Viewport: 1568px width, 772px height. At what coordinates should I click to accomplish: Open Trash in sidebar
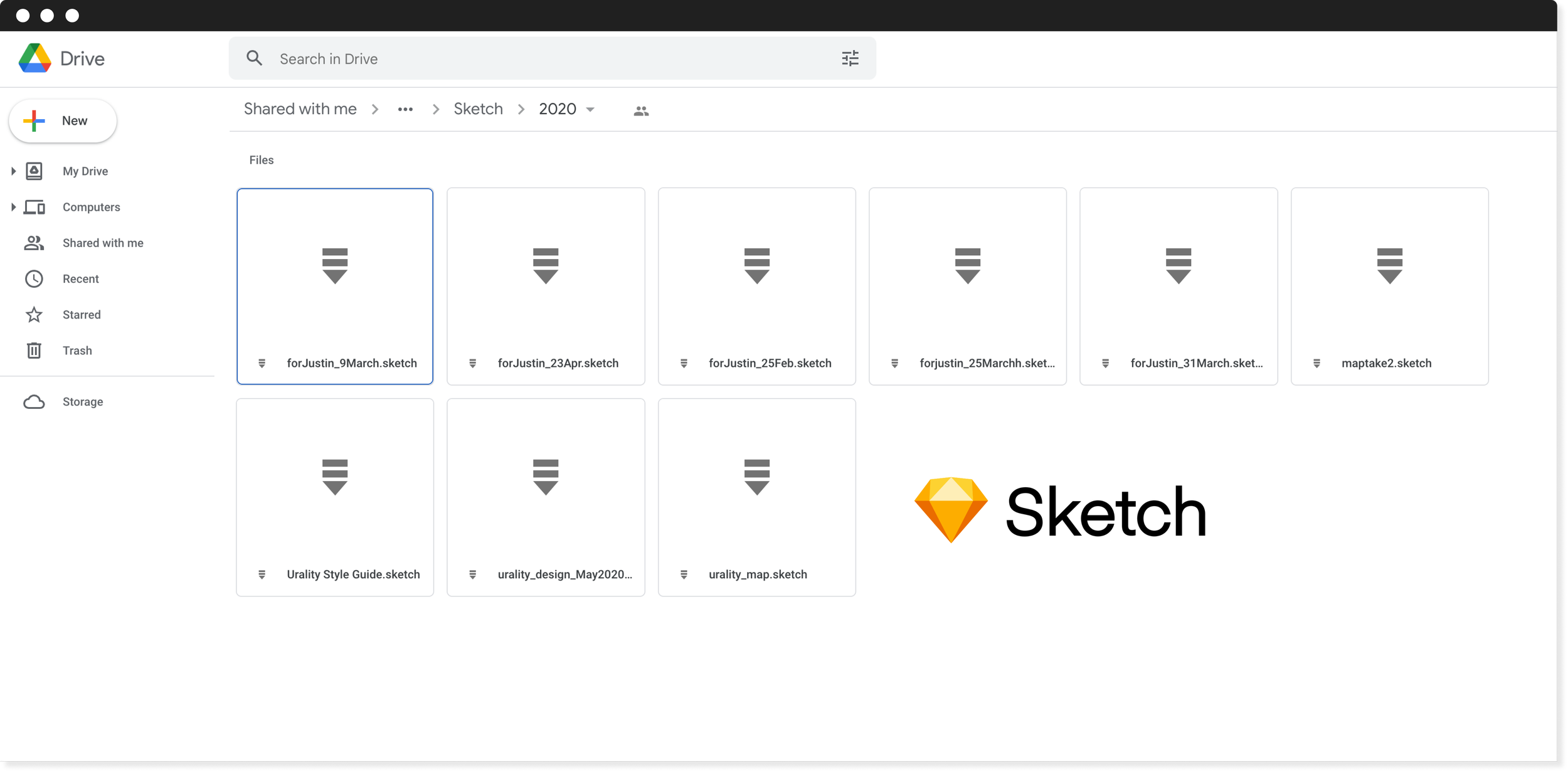coord(77,350)
